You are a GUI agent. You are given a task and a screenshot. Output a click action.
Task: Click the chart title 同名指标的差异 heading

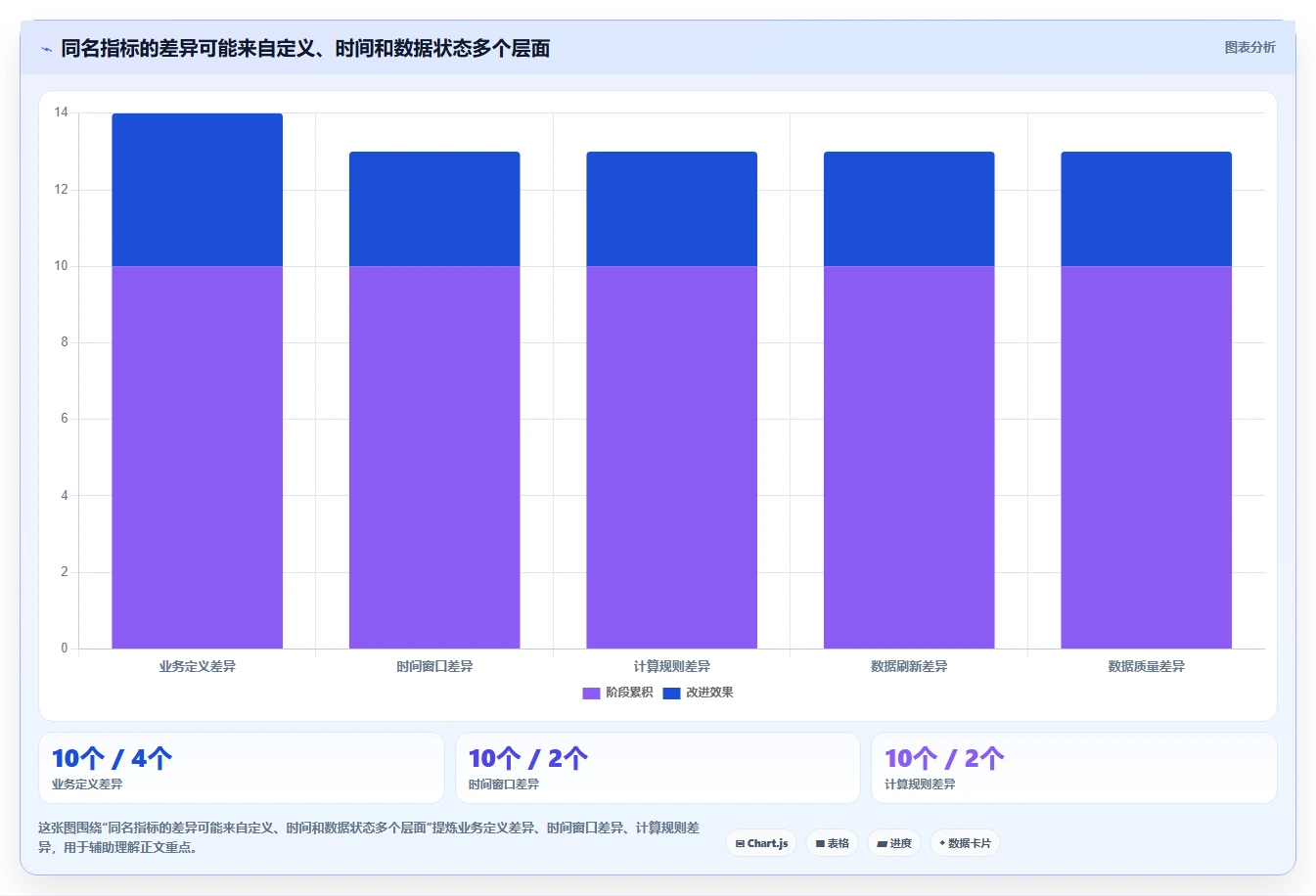(305, 48)
